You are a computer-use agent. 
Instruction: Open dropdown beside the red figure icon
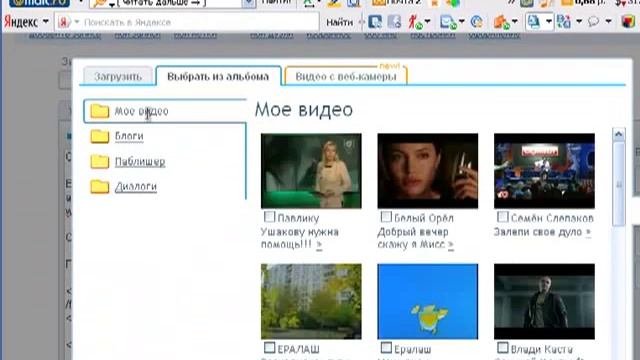pos(427,21)
